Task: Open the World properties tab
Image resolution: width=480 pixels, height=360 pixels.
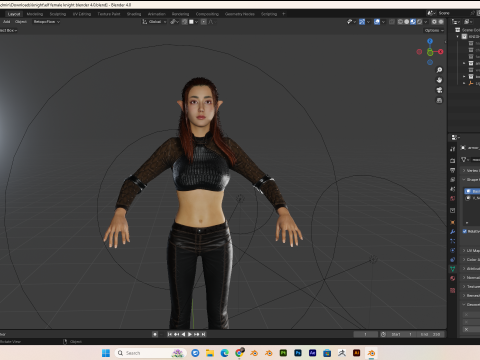Action: pyautogui.click(x=452, y=198)
